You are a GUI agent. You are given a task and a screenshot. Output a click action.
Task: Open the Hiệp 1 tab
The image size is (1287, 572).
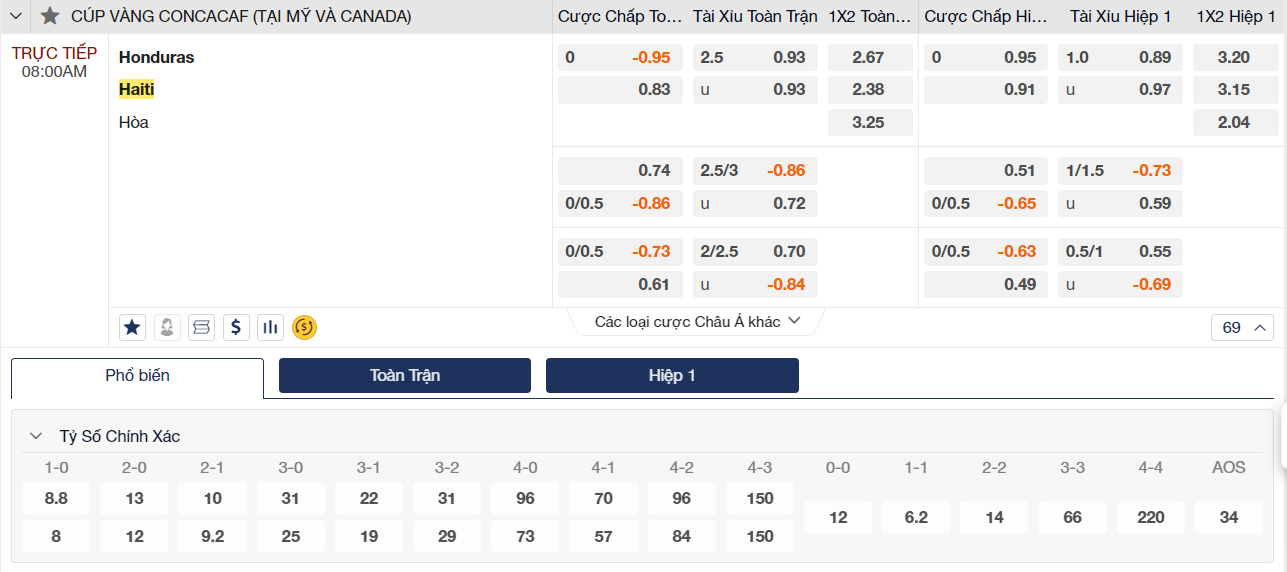click(672, 376)
